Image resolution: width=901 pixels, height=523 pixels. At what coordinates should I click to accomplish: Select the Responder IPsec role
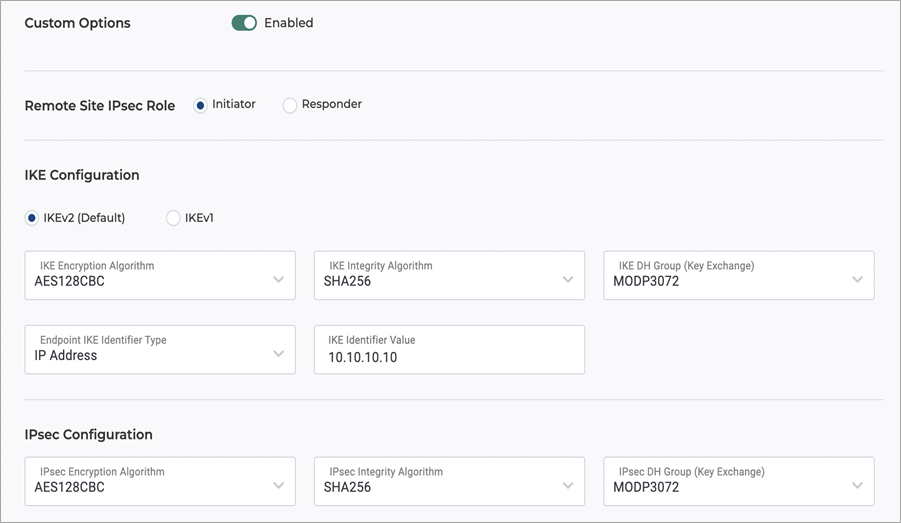[x=290, y=106]
